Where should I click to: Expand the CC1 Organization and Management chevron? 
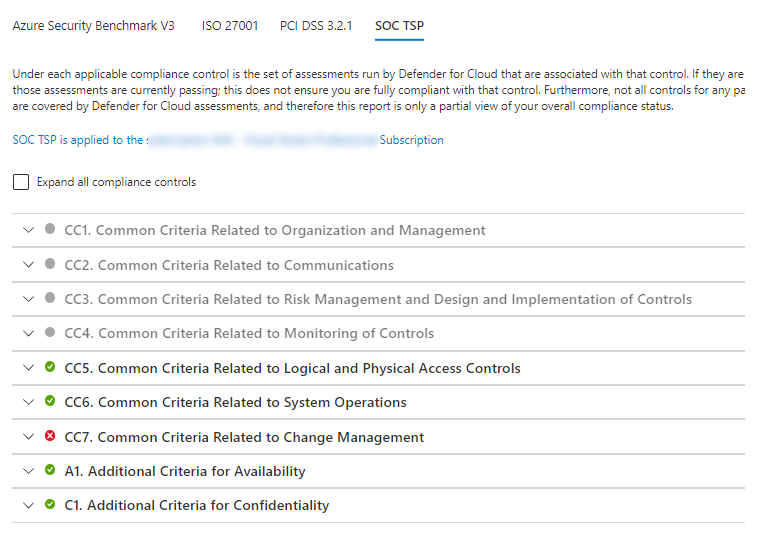click(28, 230)
